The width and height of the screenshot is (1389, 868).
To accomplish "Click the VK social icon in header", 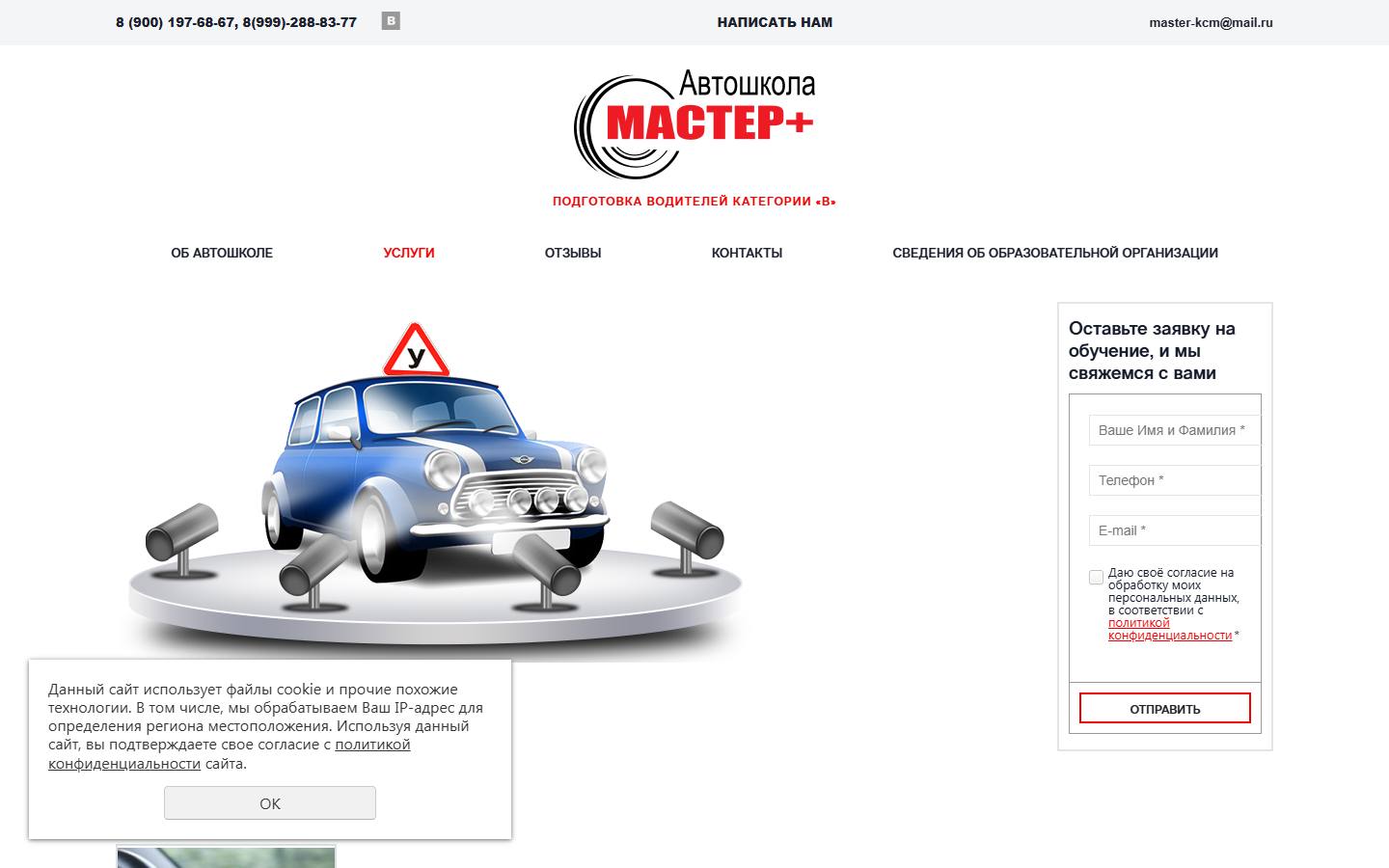I will (391, 21).
